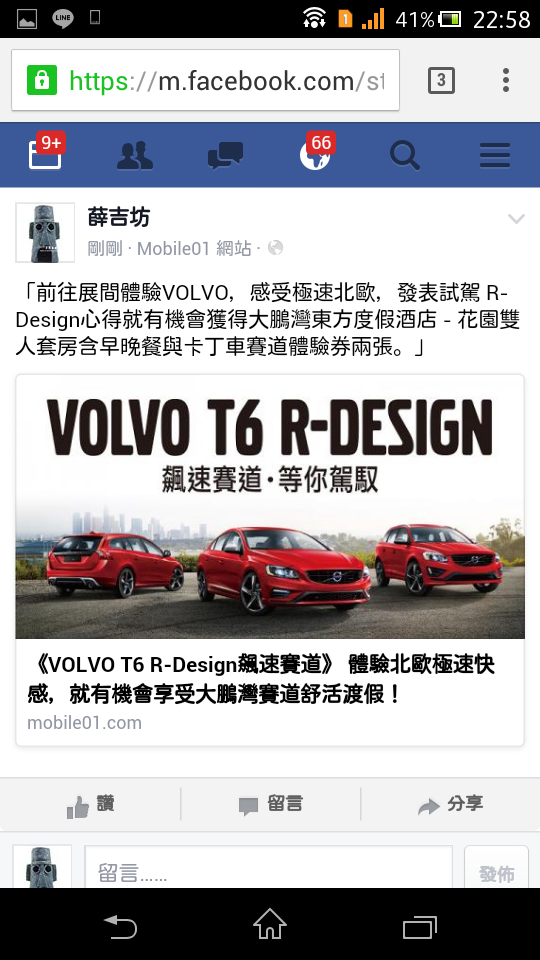Open the friend requests icon
Image resolution: width=540 pixels, height=960 pixels.
point(135,156)
